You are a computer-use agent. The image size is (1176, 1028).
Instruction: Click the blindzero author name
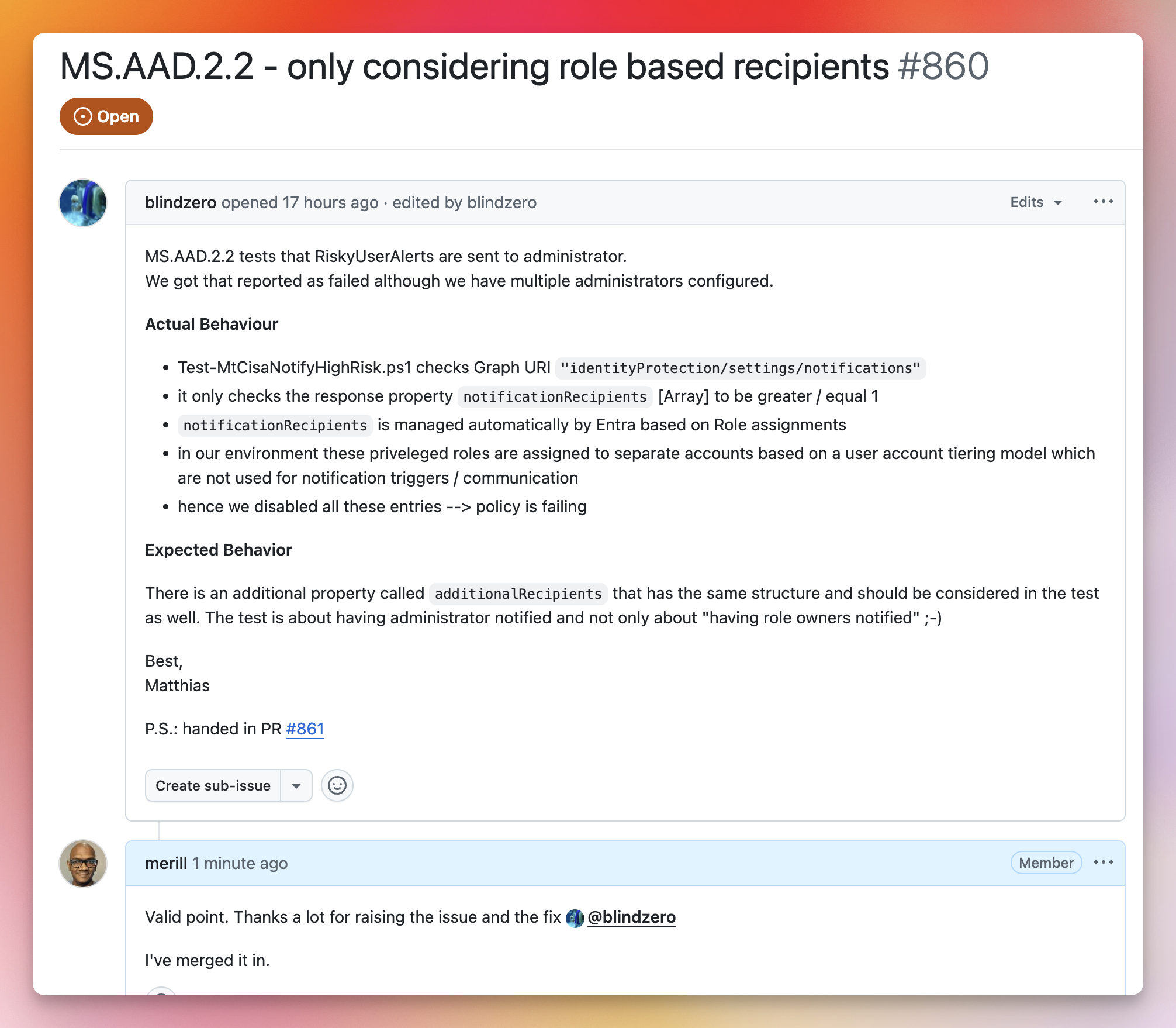(x=181, y=202)
